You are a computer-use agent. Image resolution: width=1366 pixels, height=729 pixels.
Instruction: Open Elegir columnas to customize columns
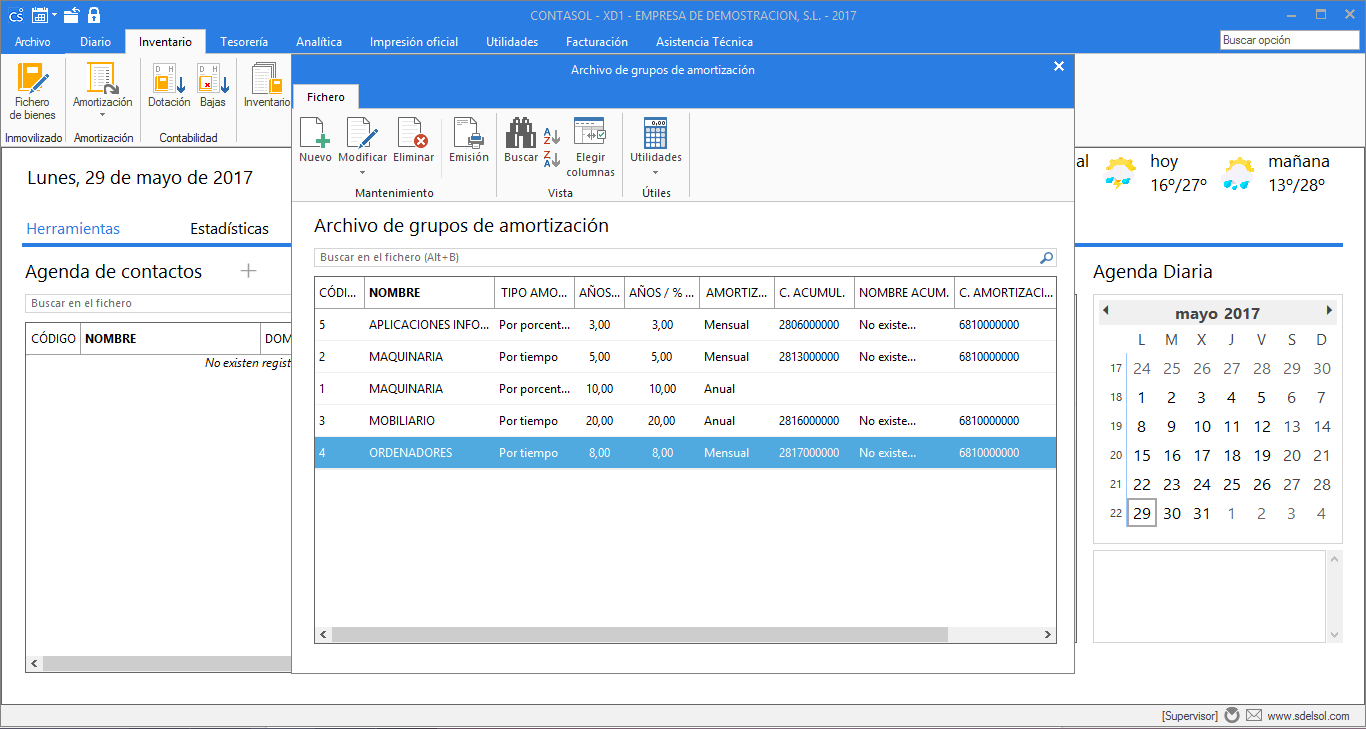590,142
